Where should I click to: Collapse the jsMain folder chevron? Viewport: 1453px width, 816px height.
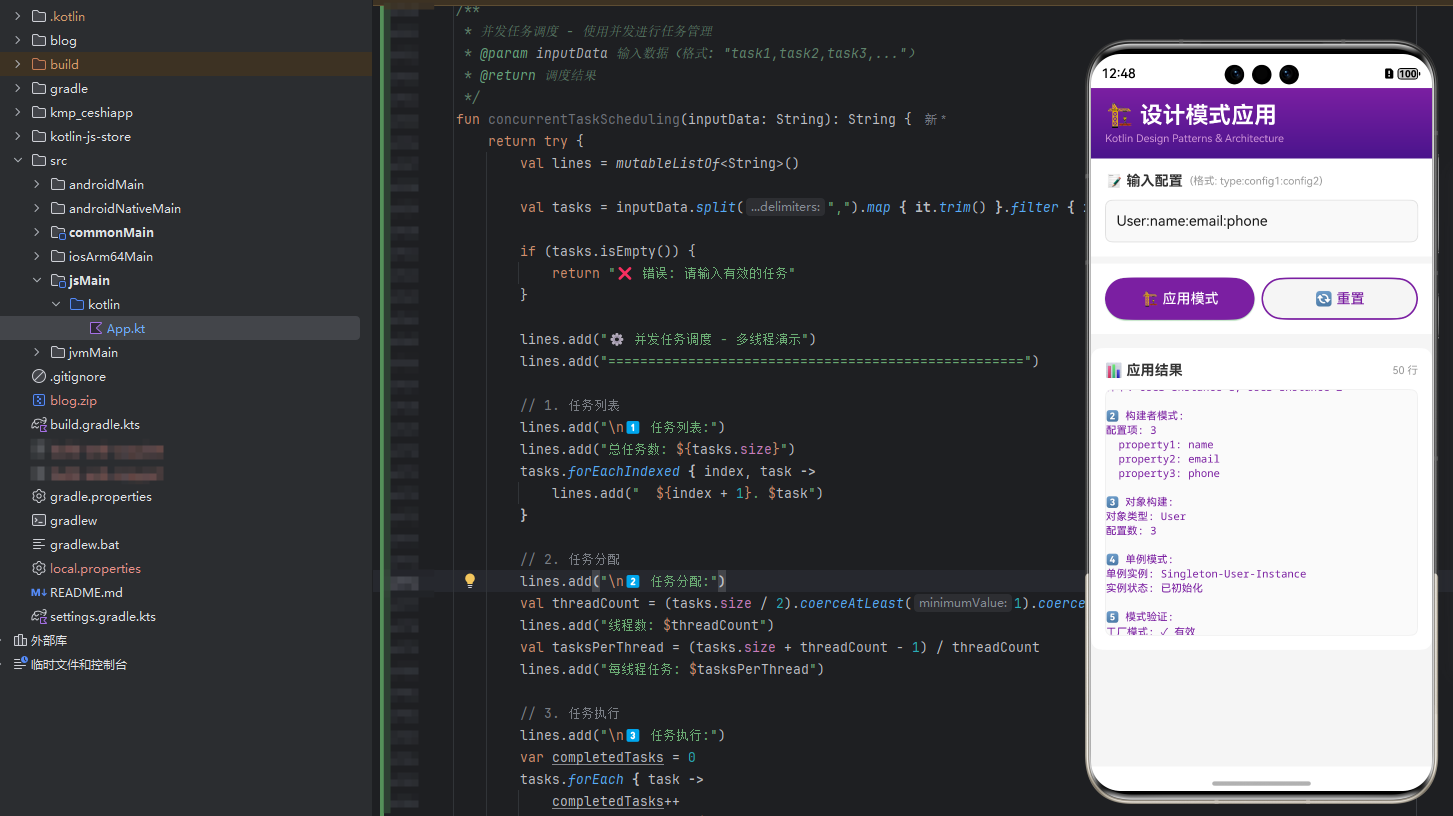[x=37, y=280]
